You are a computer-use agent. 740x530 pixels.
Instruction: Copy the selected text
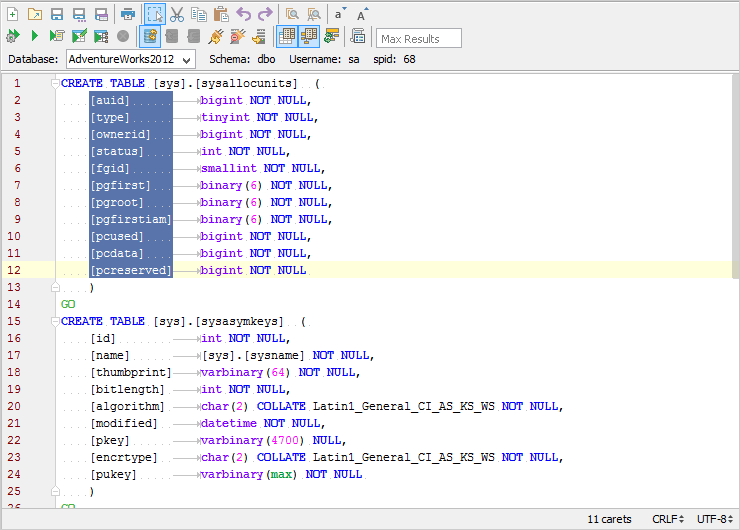click(x=199, y=15)
